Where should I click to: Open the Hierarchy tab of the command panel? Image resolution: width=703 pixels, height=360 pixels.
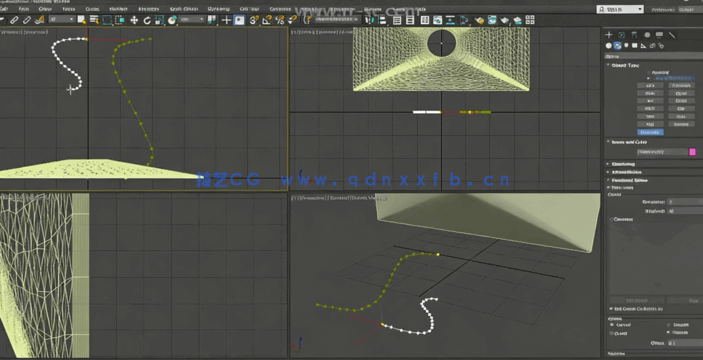(x=634, y=35)
